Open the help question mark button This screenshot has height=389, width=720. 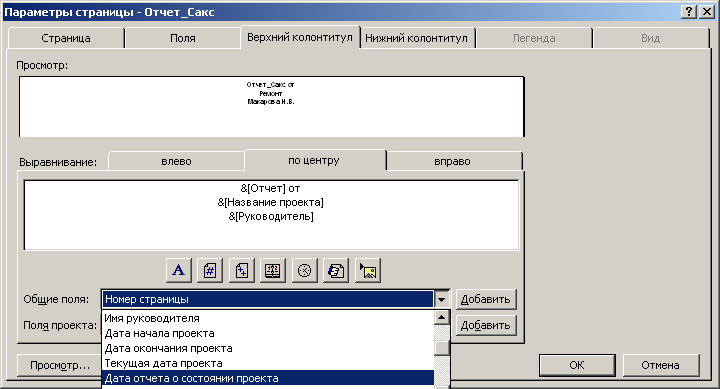coord(689,11)
